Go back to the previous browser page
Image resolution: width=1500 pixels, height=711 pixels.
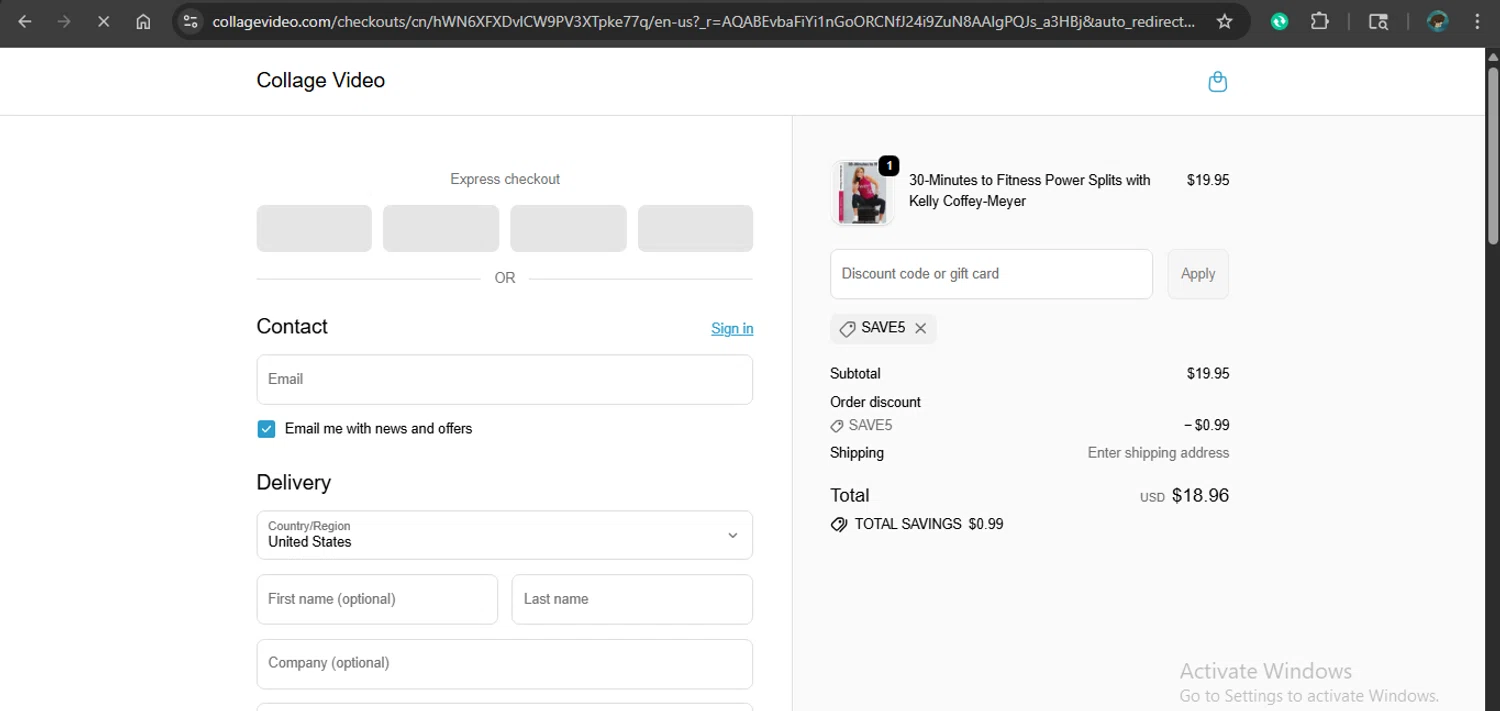[25, 21]
